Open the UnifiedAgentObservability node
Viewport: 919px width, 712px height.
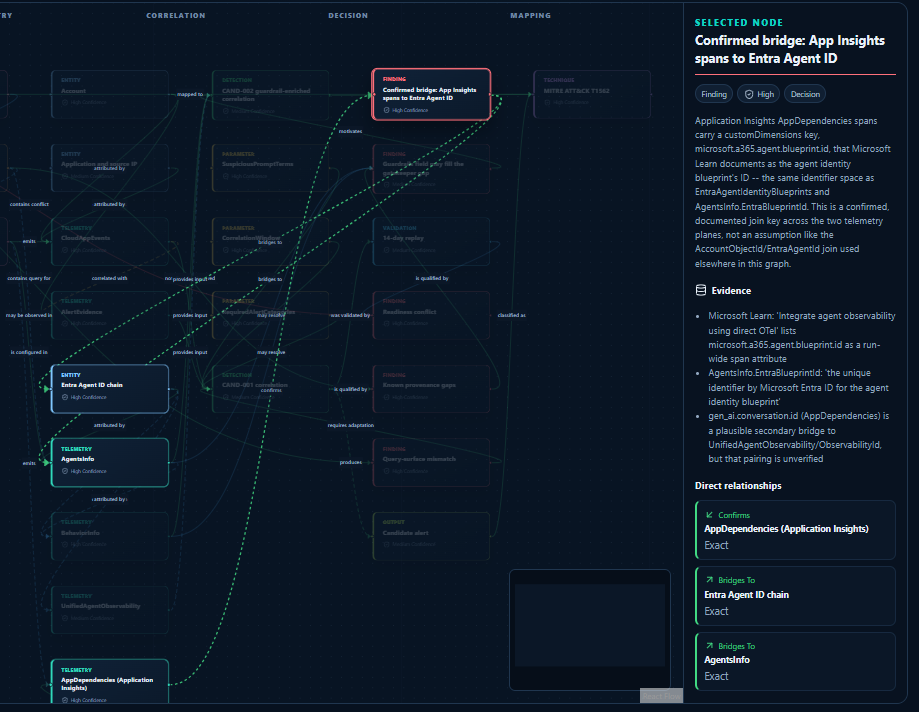[x=110, y=610]
